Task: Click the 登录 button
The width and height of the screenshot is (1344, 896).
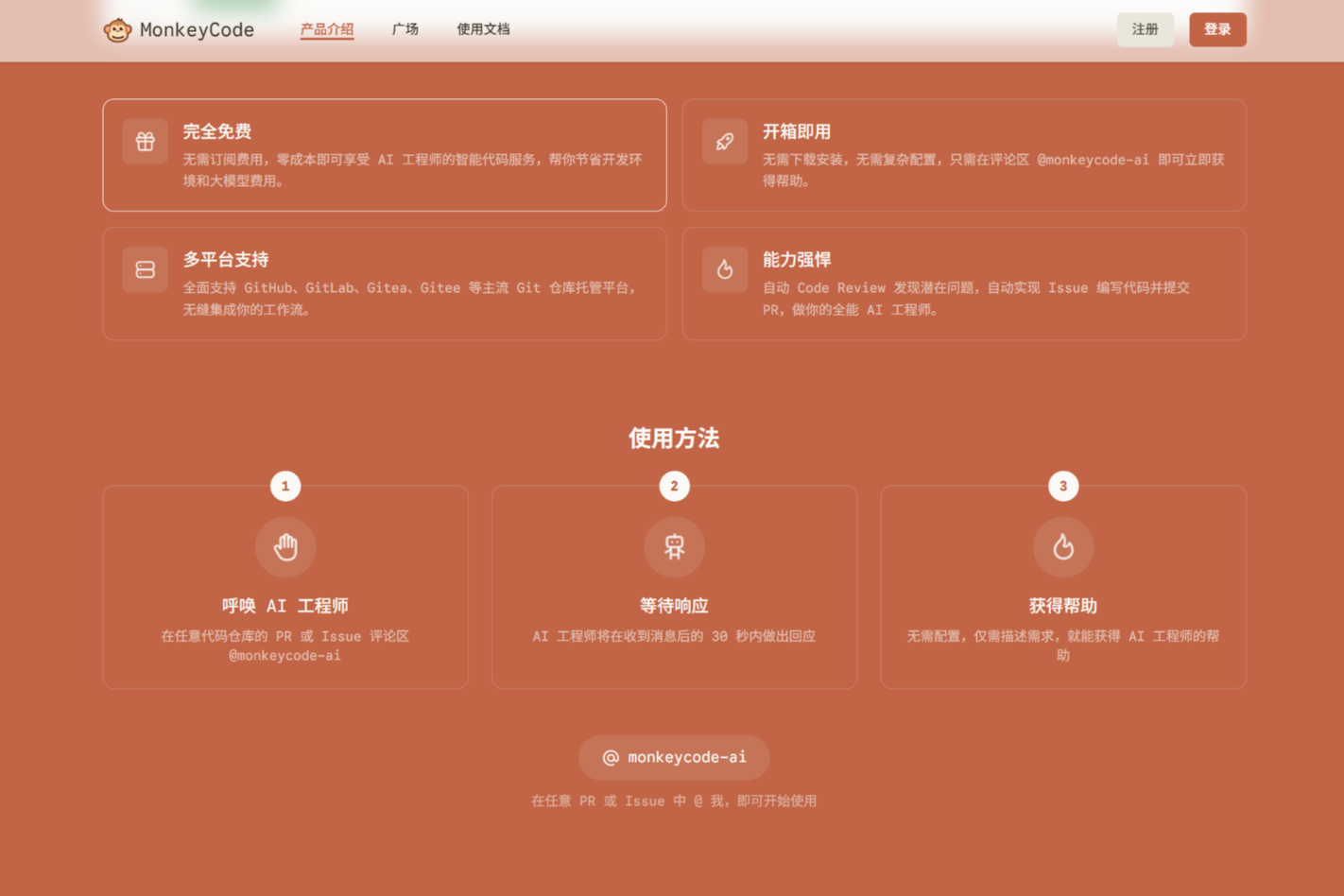Action: click(x=1217, y=29)
